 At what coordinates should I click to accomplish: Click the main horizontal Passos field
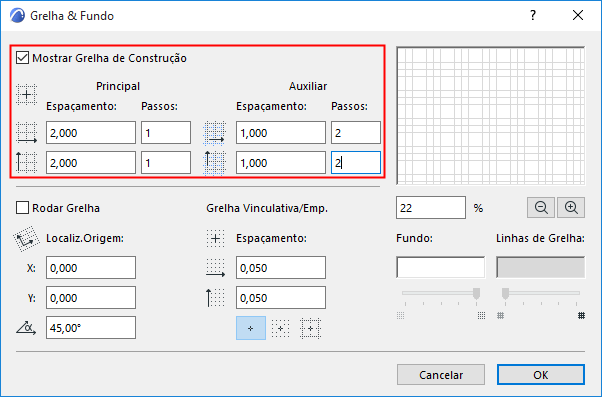[x=166, y=133]
